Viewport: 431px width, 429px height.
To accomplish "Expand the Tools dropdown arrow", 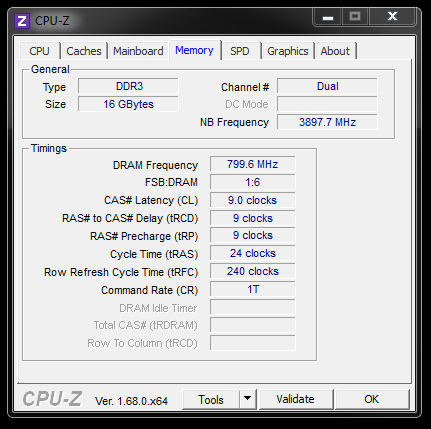I will point(247,399).
